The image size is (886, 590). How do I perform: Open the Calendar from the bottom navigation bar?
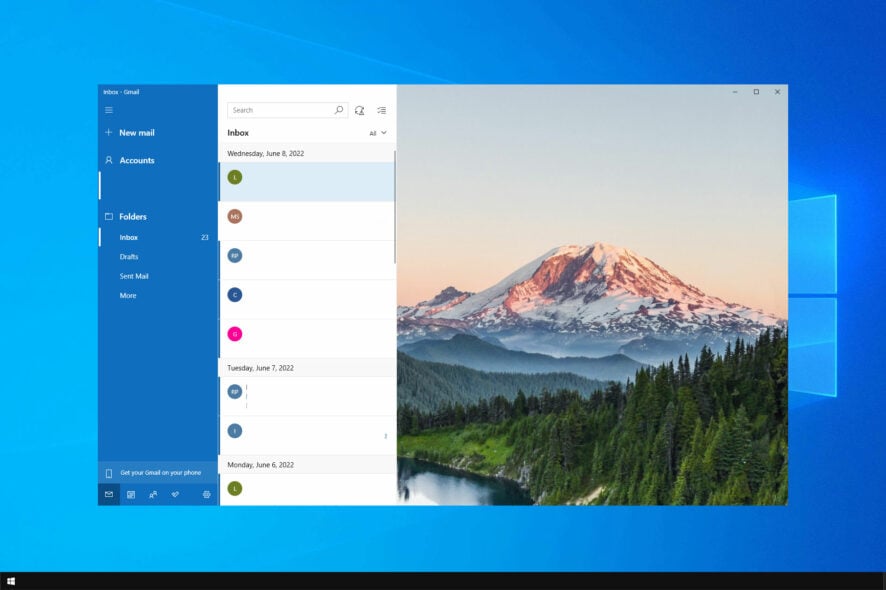tap(131, 493)
